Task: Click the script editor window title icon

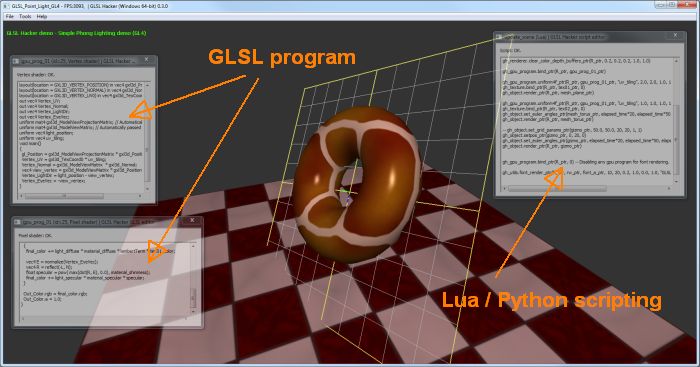Action: click(499, 37)
